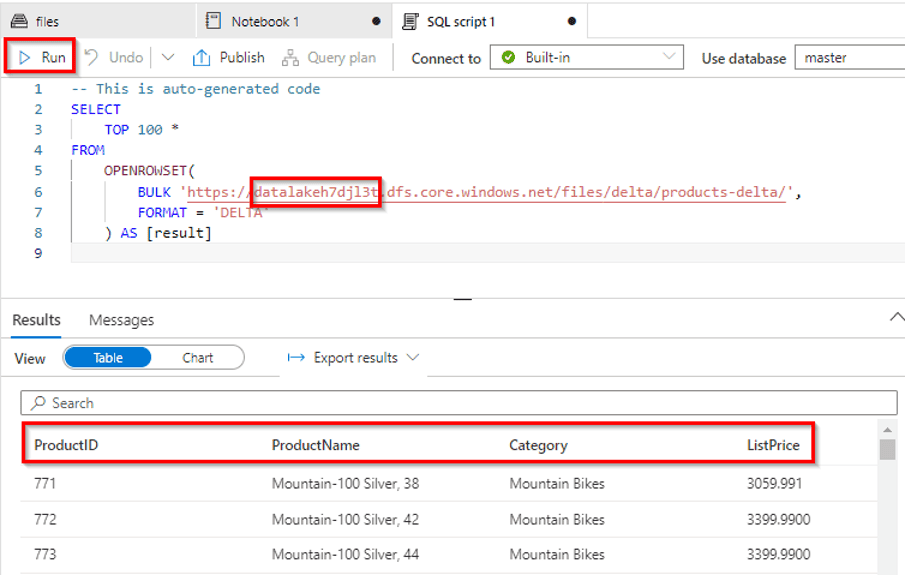Select the Run play icon
This screenshot has height=576, width=906.
(27, 57)
